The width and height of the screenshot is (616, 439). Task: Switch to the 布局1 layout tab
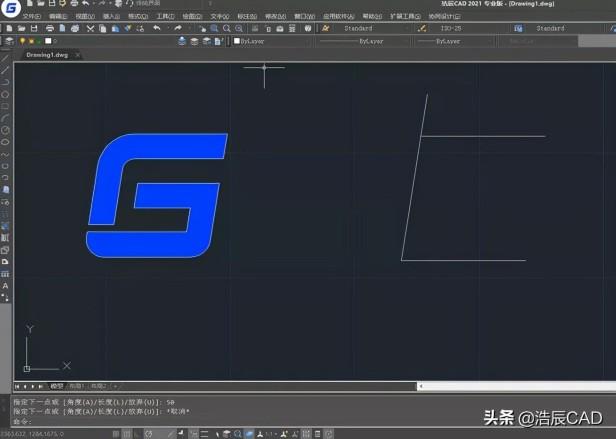click(x=77, y=386)
